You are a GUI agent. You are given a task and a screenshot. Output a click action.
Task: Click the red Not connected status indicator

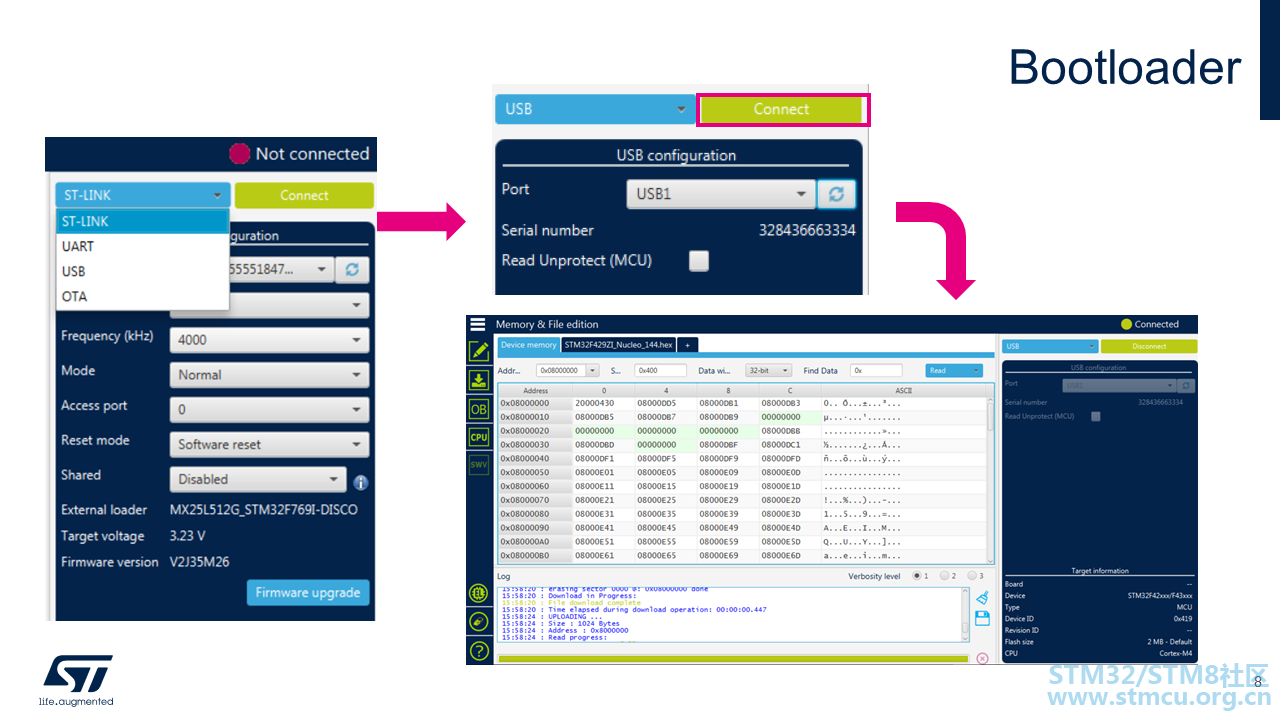coord(239,154)
